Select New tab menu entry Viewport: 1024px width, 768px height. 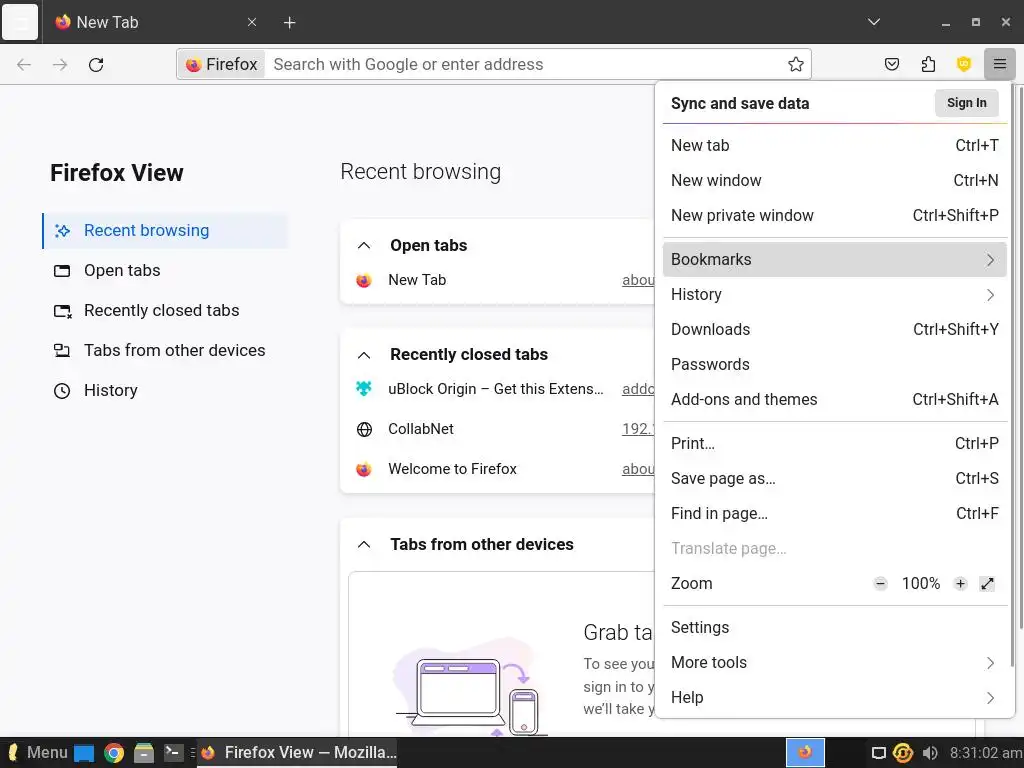point(835,146)
